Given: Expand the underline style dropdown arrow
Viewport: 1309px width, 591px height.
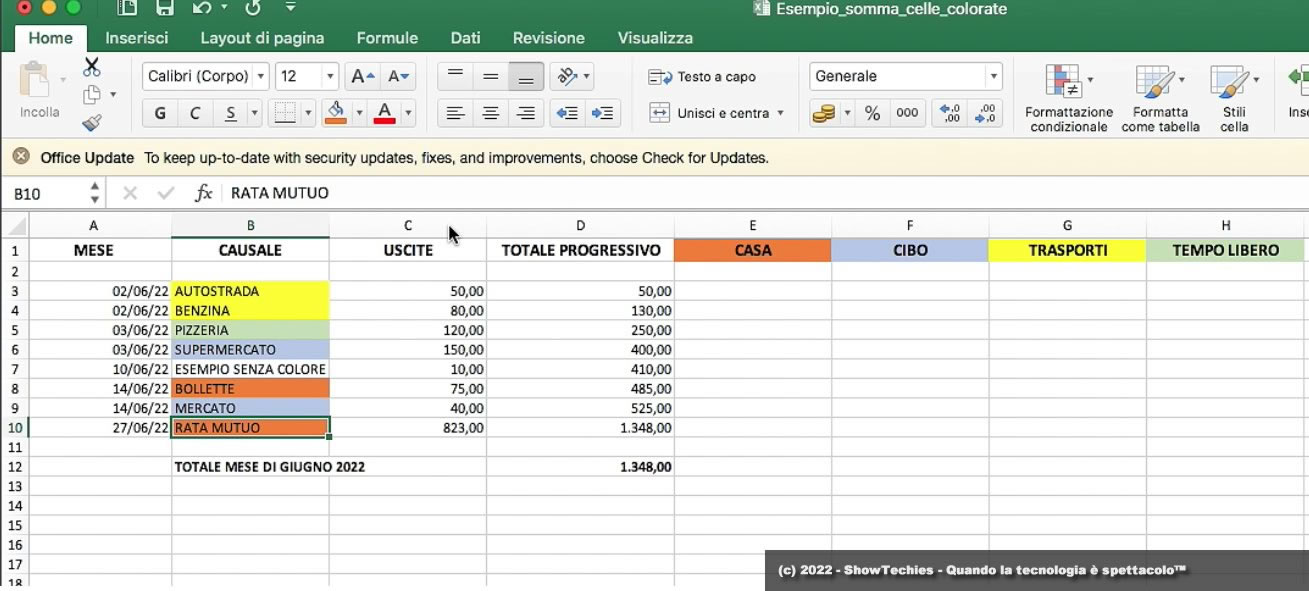Looking at the screenshot, I should click(x=254, y=113).
